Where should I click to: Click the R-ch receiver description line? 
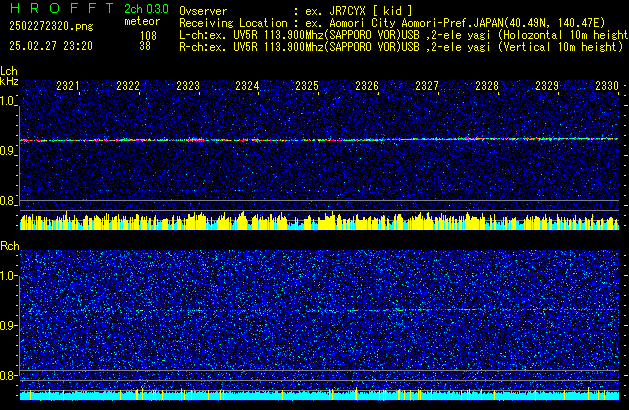[x=401, y=47]
